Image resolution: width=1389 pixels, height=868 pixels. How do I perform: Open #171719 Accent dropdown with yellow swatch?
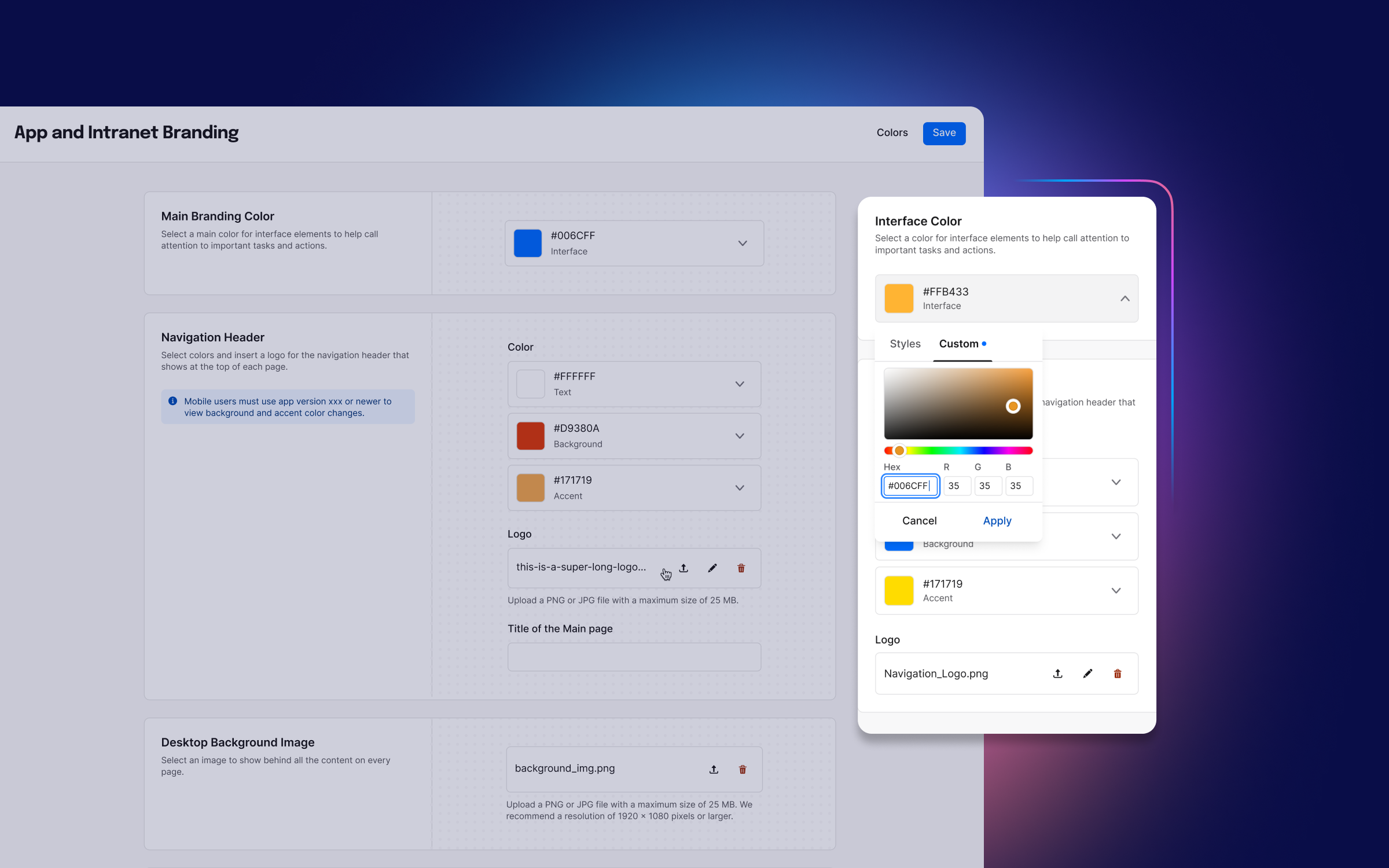(1116, 590)
